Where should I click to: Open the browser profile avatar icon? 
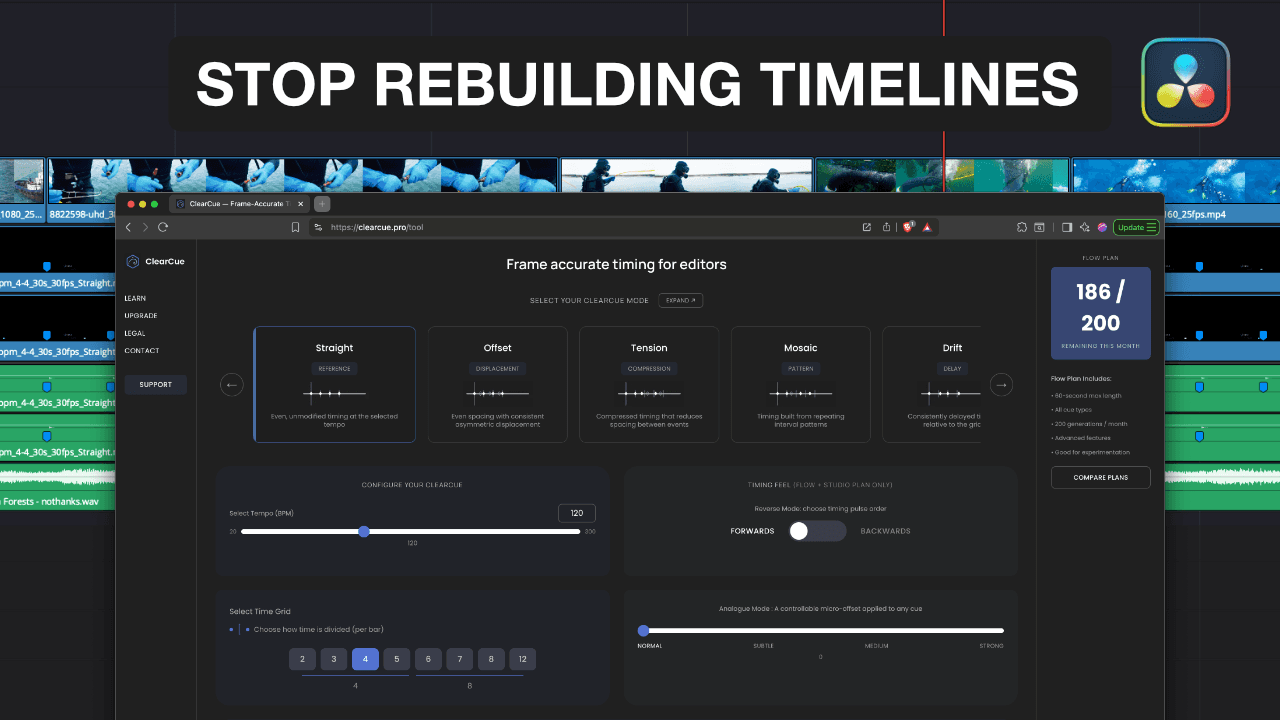click(1100, 227)
